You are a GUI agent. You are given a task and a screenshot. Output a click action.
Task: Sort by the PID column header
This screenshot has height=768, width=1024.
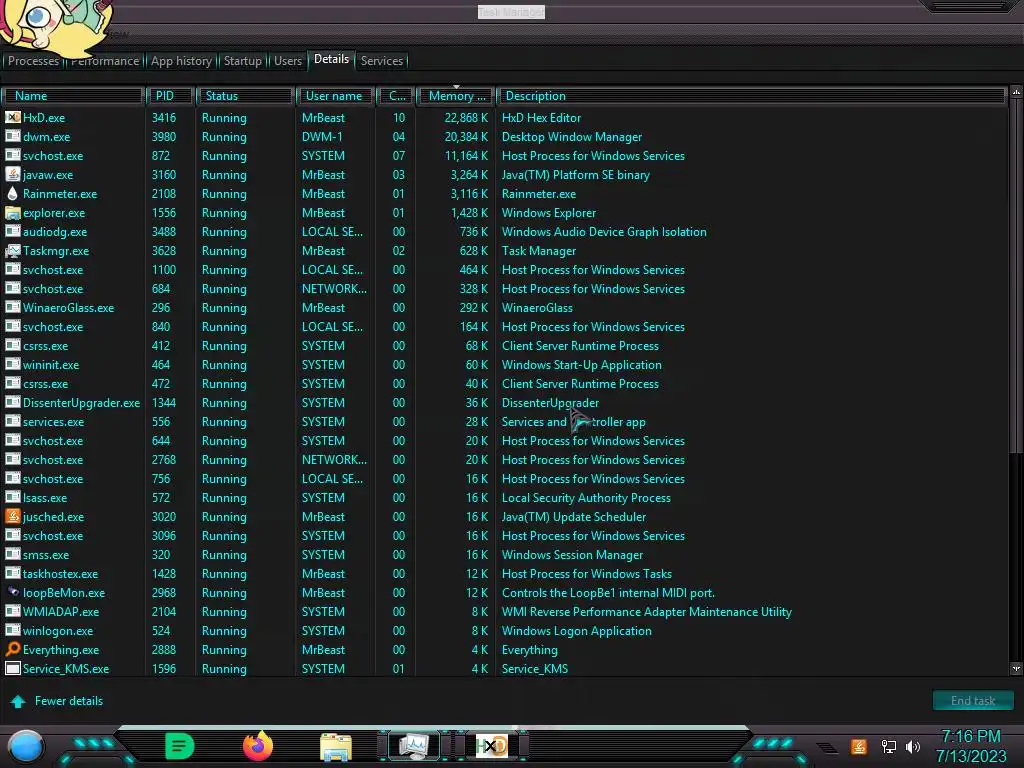pyautogui.click(x=170, y=96)
